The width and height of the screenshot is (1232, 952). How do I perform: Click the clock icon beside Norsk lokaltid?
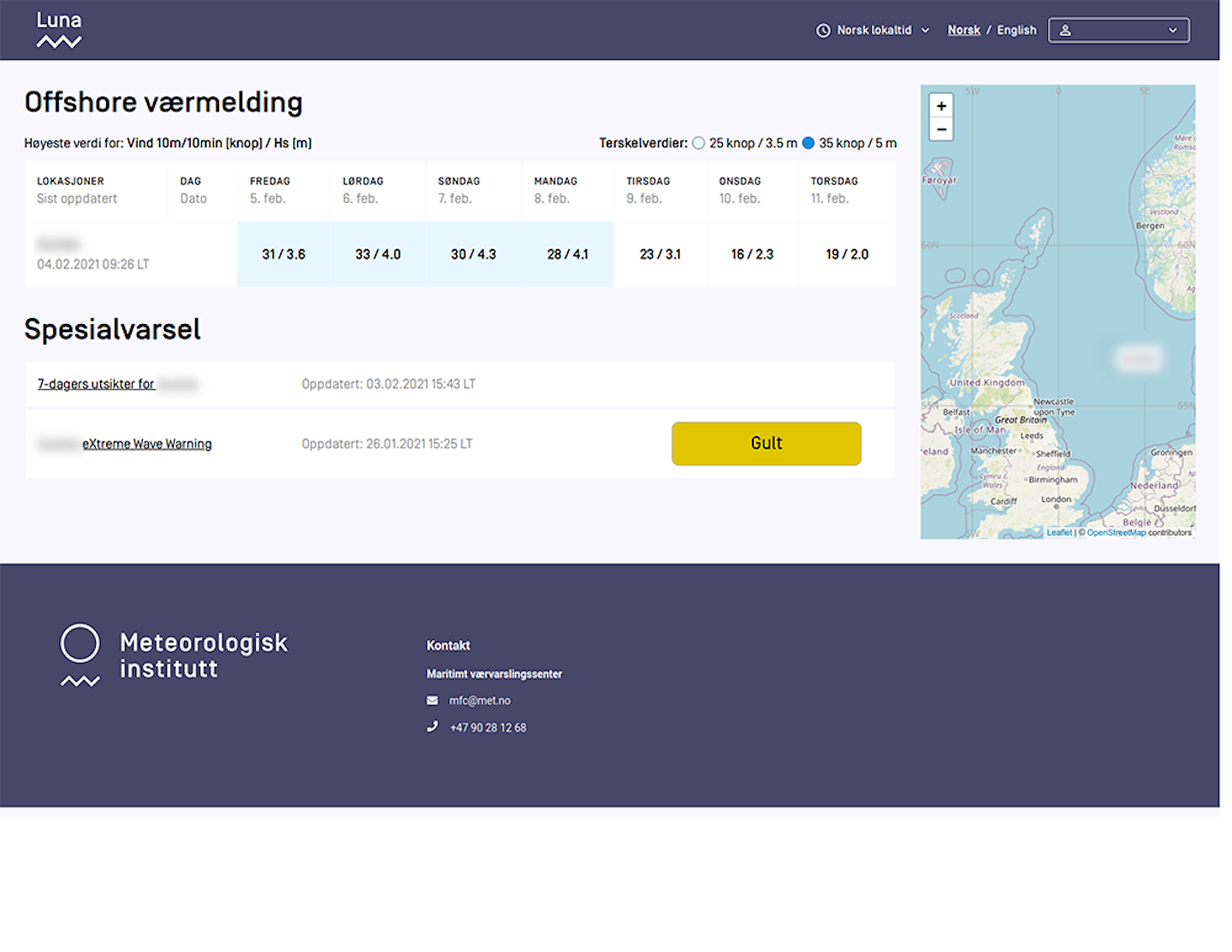pyautogui.click(x=823, y=31)
